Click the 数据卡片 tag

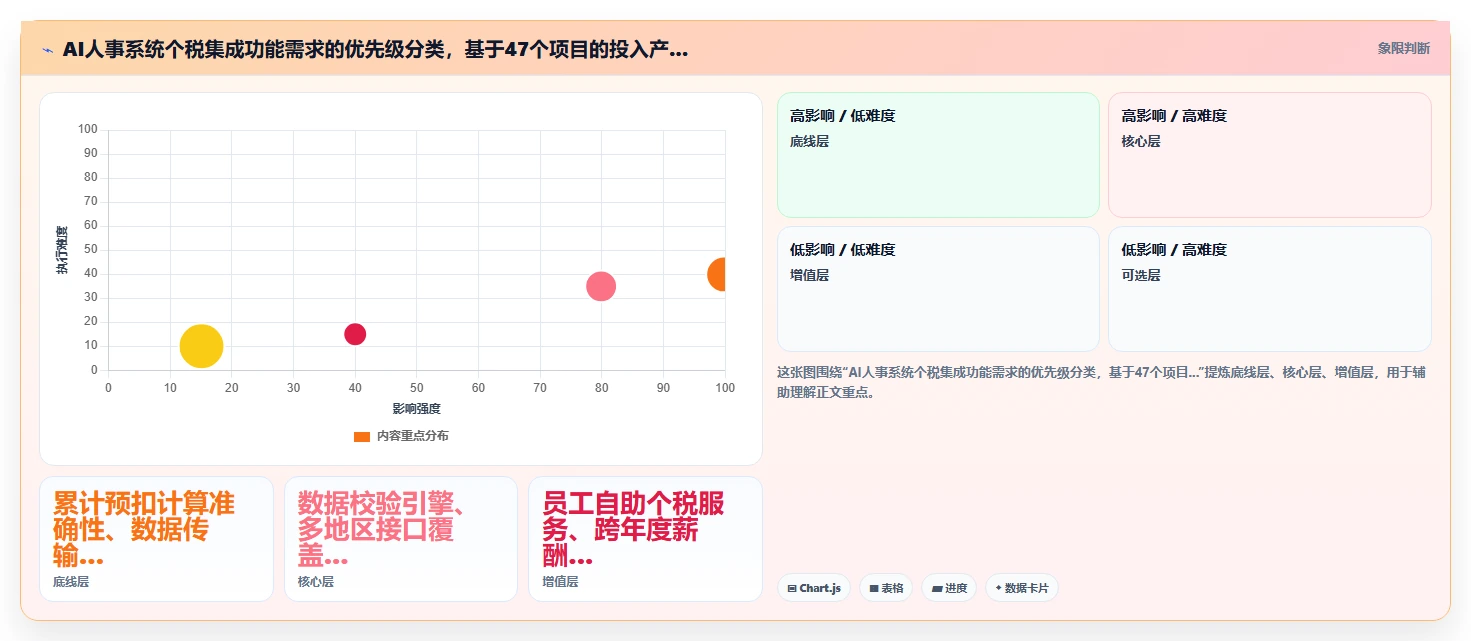pyautogui.click(x=1021, y=588)
